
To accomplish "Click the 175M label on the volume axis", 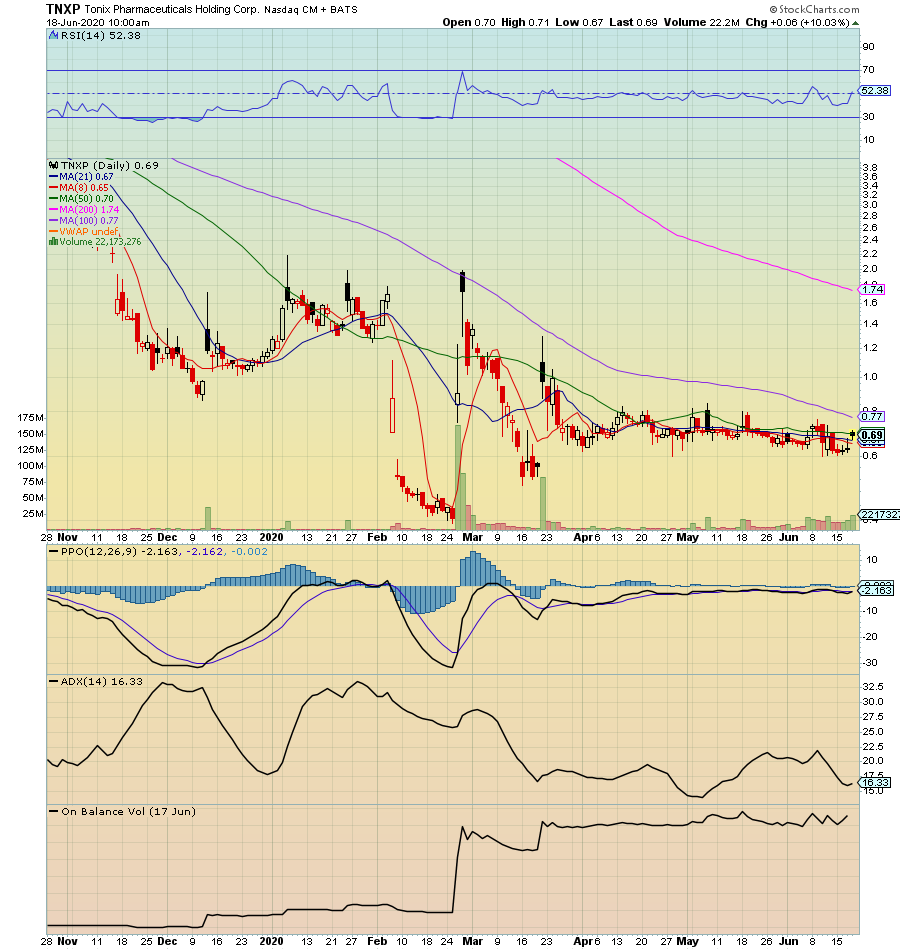I will coord(30,417).
